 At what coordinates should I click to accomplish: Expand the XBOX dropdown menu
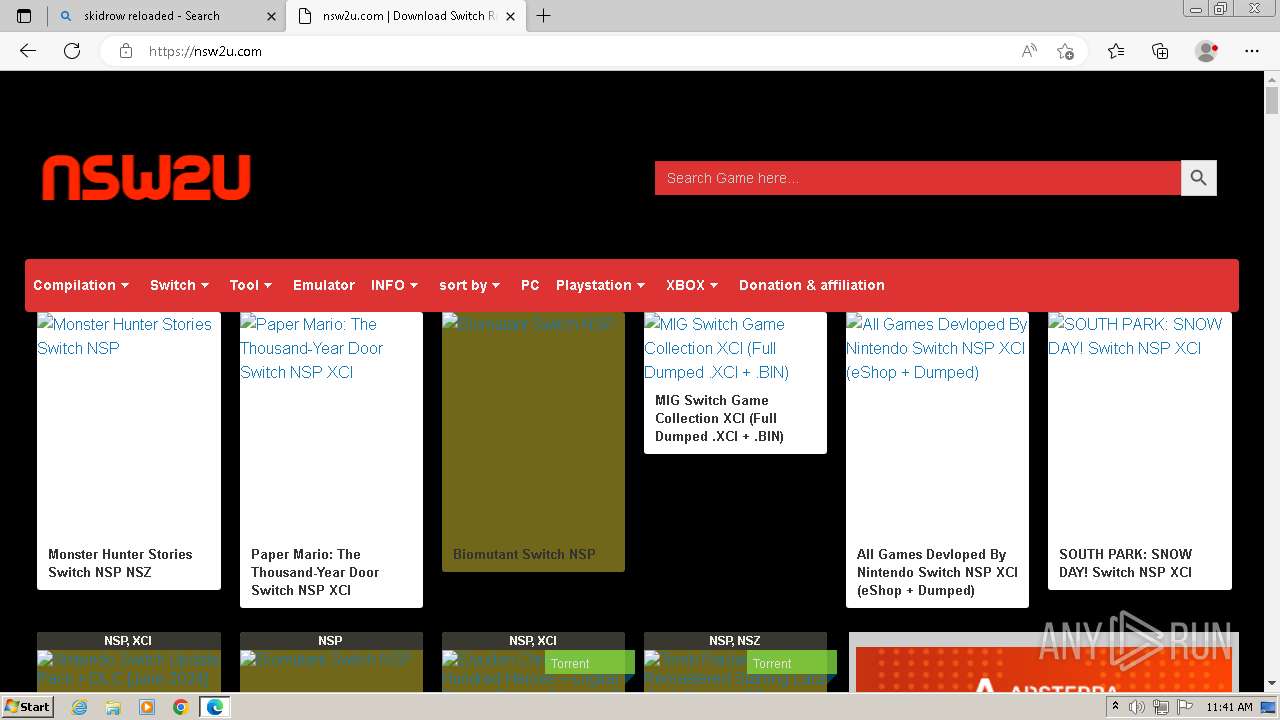(x=692, y=285)
